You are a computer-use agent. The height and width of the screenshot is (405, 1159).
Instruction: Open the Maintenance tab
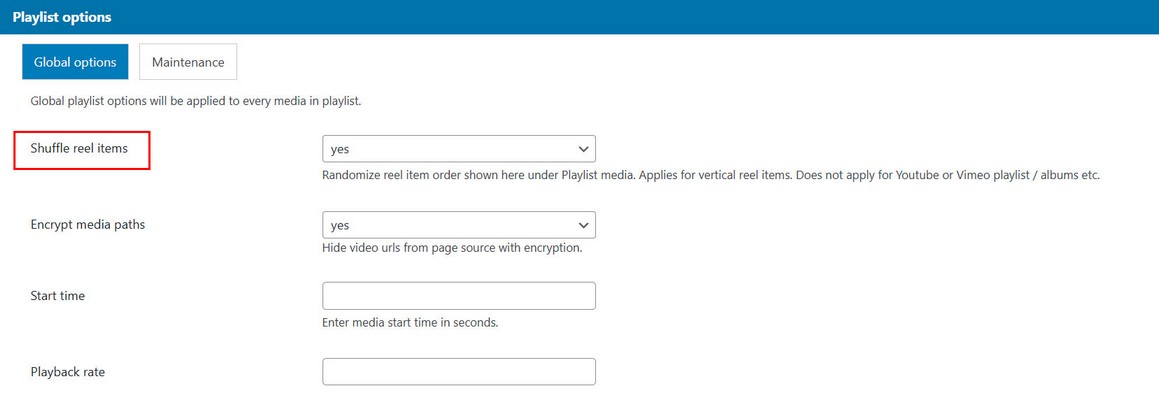(188, 62)
